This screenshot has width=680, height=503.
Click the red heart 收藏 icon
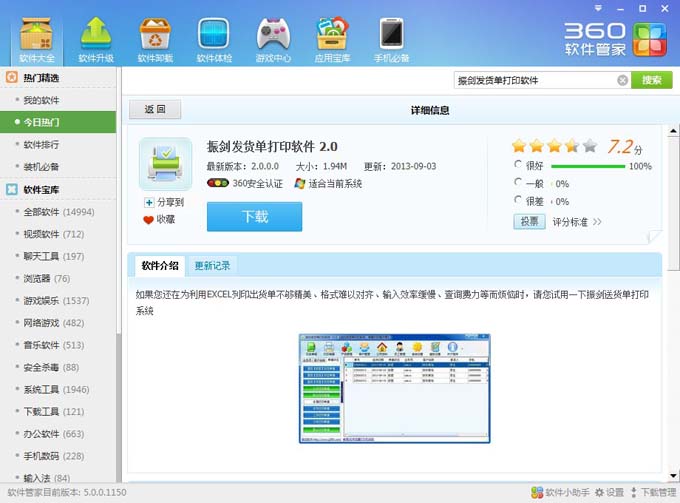[148, 220]
